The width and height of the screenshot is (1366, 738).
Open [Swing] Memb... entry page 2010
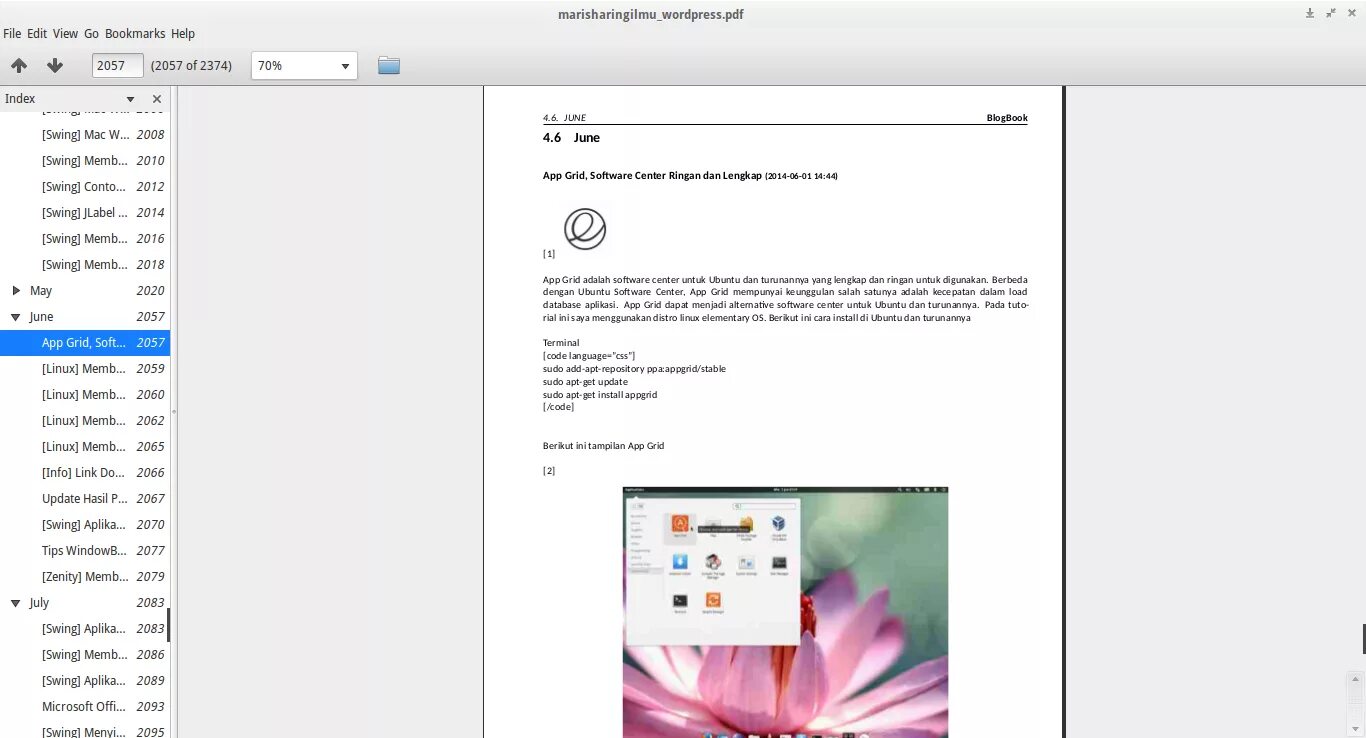tap(85, 161)
